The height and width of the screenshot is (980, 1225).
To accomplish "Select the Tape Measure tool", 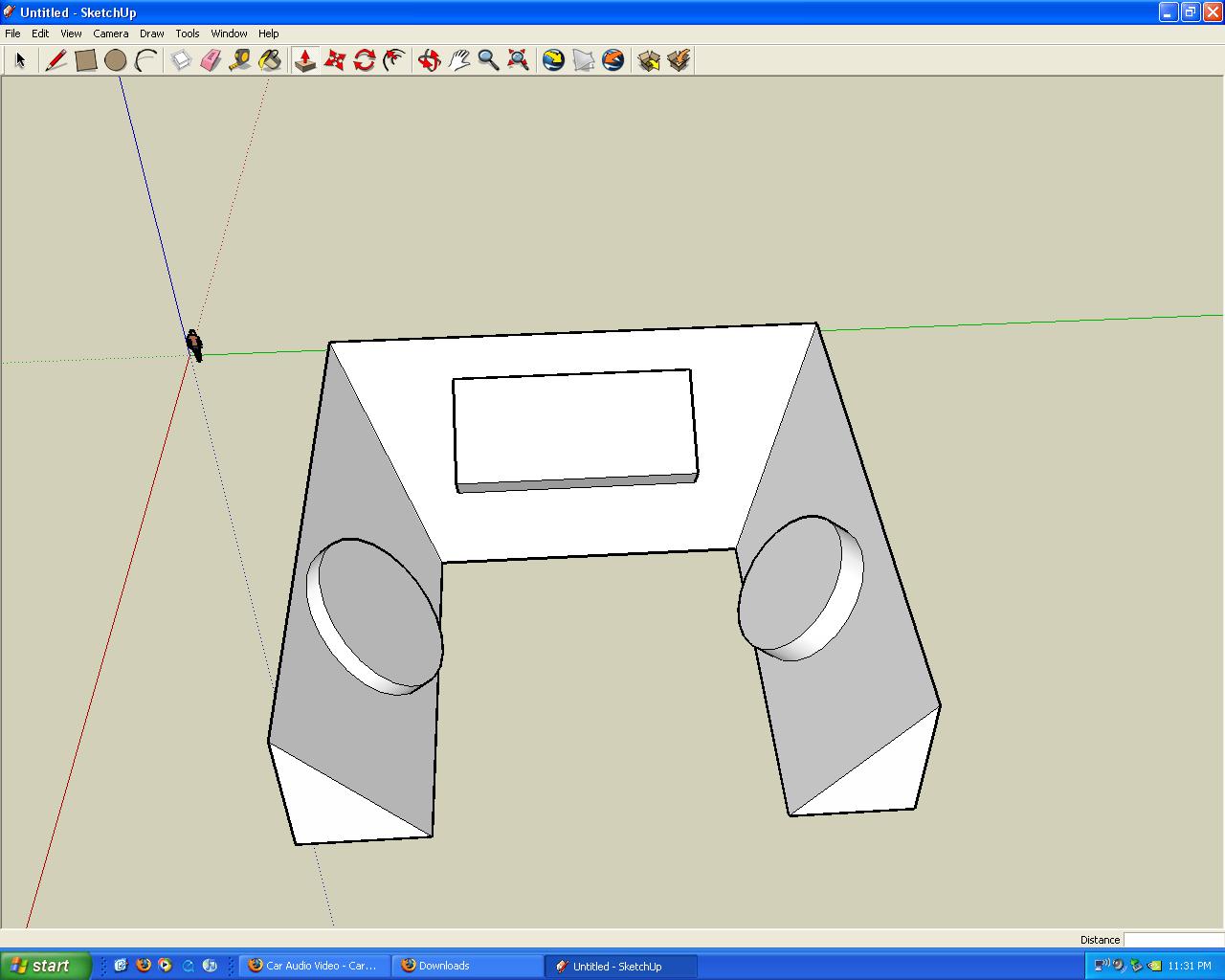I will 240,60.
